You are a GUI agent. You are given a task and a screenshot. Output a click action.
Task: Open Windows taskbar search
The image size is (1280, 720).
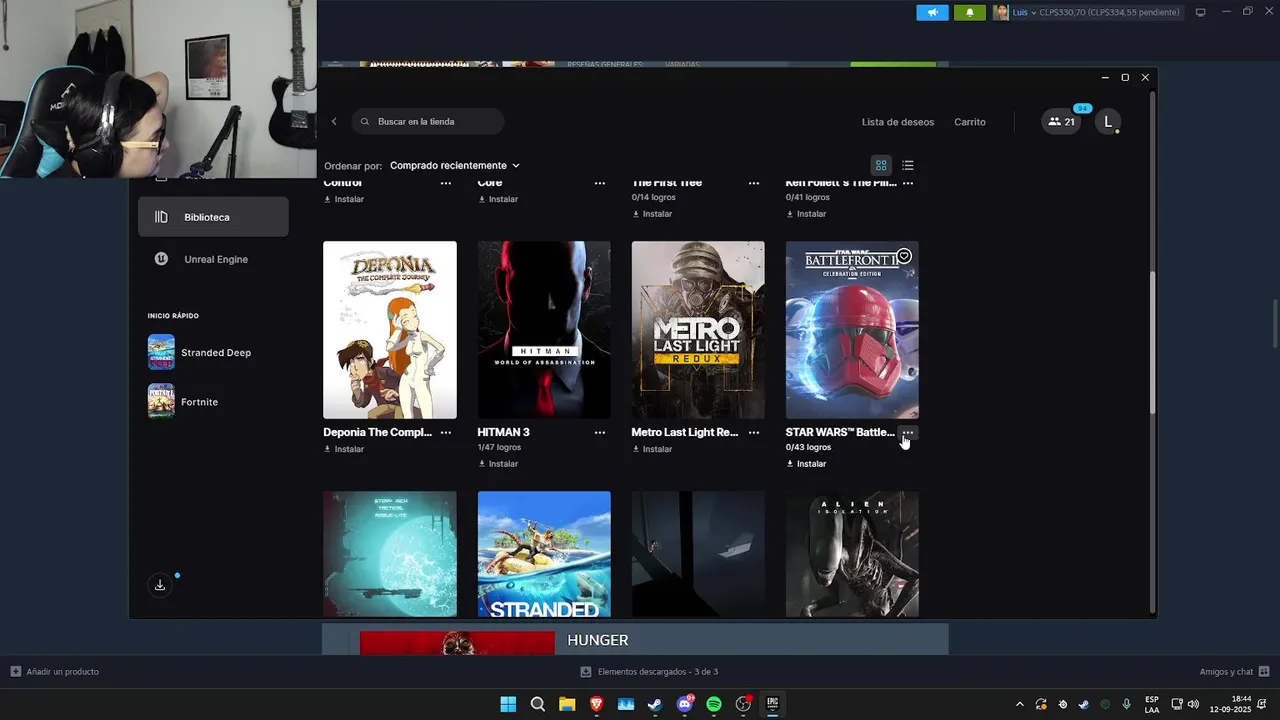pos(537,704)
